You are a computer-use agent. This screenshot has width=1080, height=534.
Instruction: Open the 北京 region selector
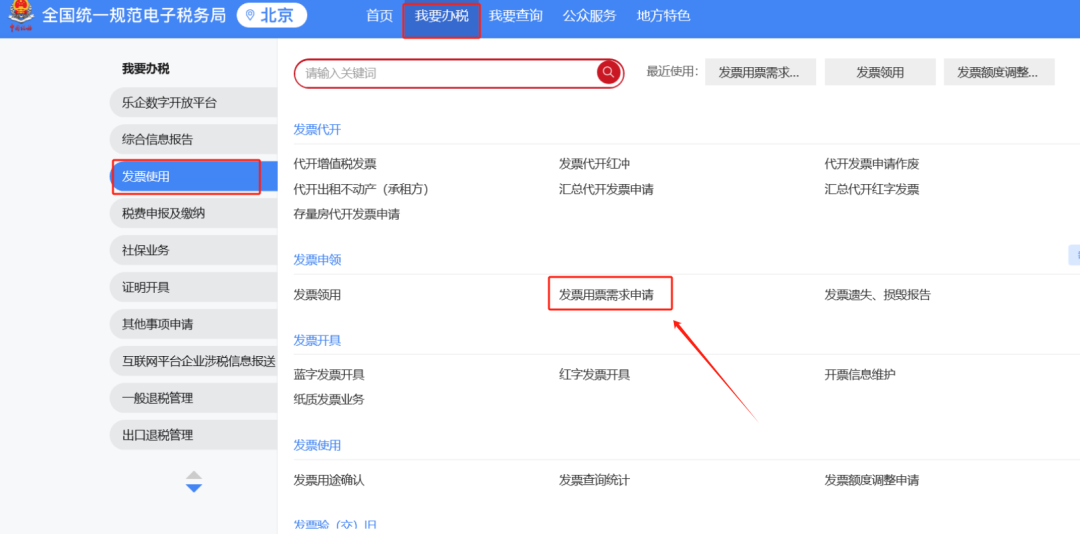(x=272, y=16)
